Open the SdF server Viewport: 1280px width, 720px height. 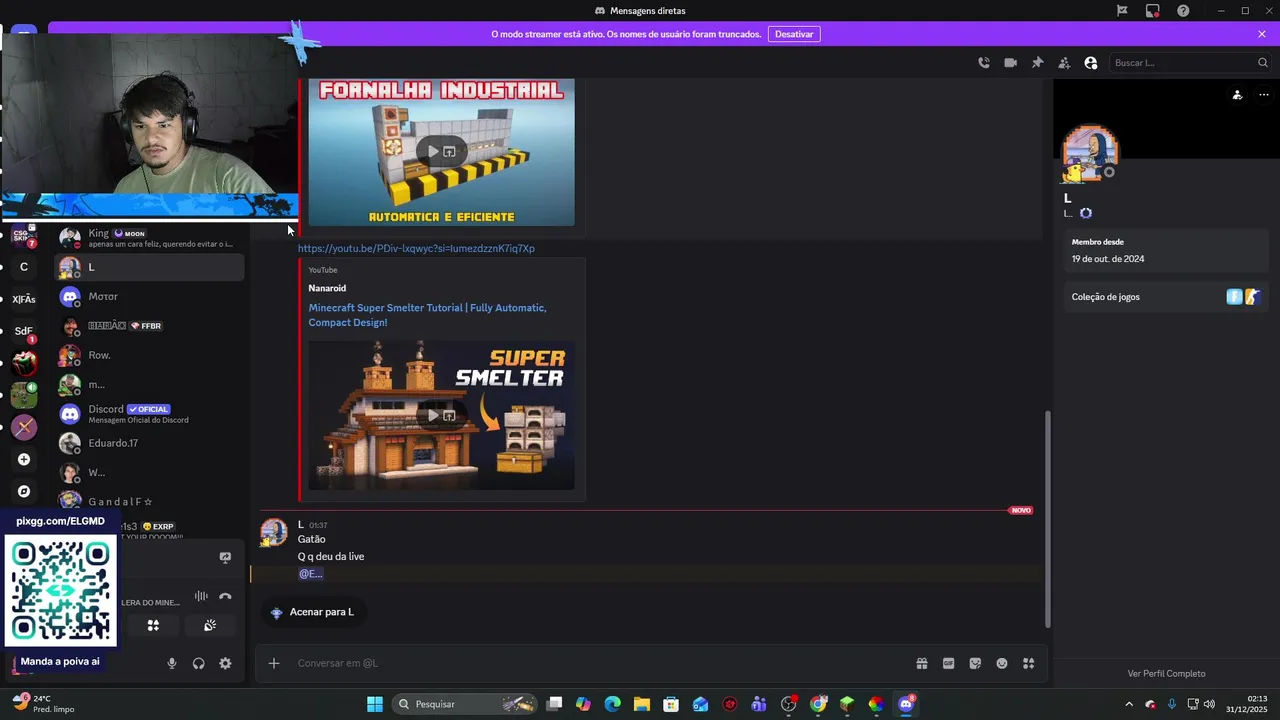24,331
